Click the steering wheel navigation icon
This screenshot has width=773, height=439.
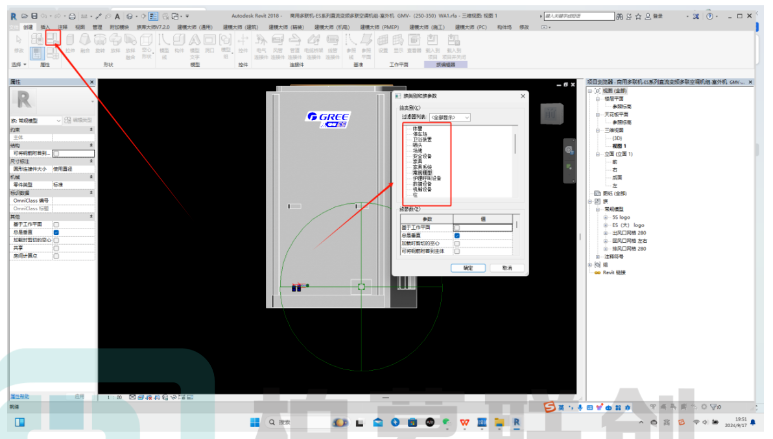pyautogui.click(x=569, y=150)
